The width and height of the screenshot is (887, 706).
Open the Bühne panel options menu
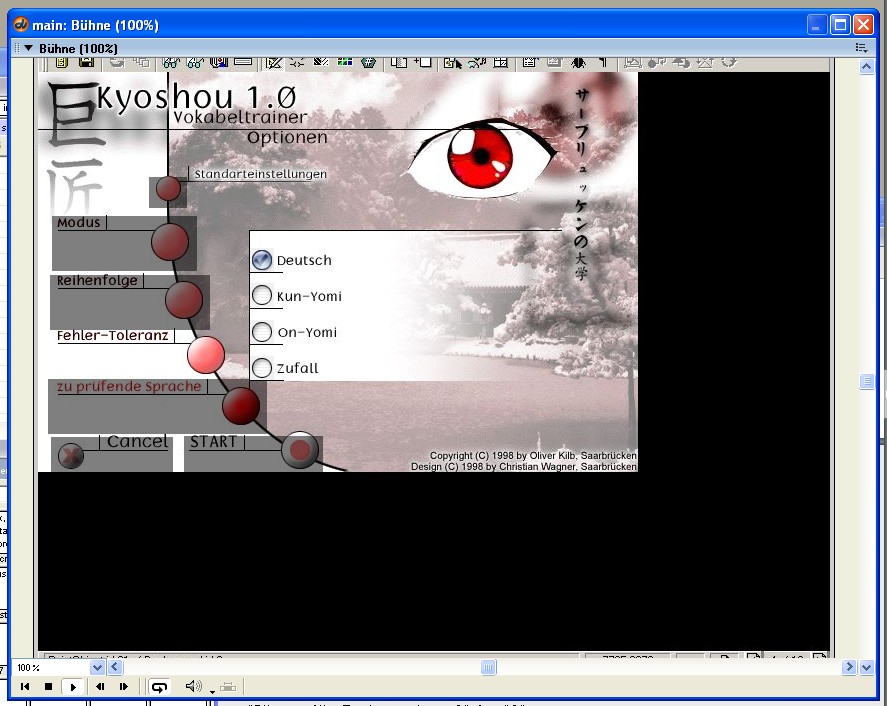tap(860, 48)
